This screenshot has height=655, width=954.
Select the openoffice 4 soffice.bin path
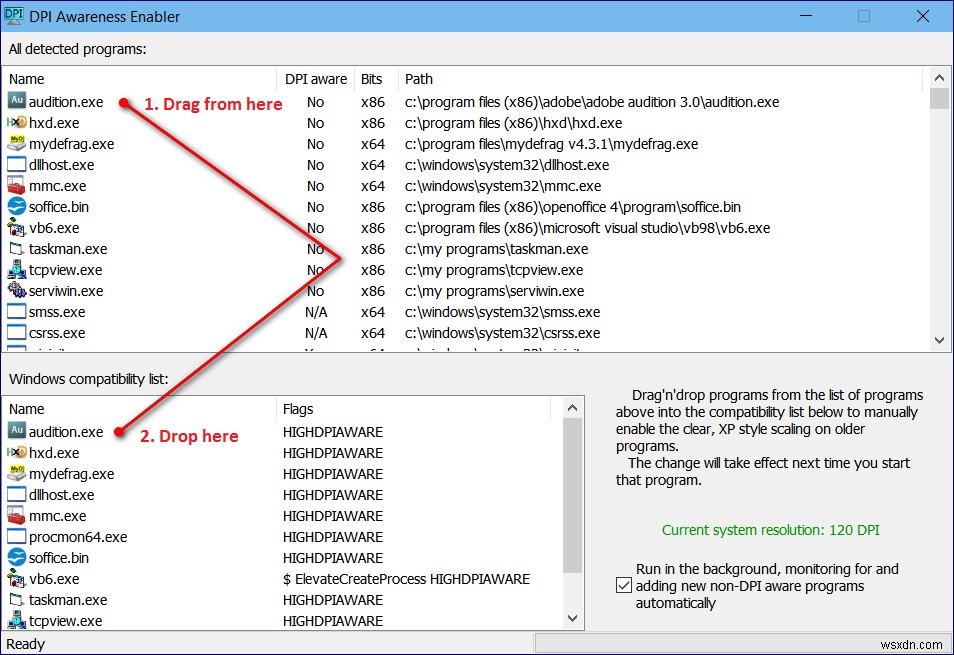[x=573, y=207]
